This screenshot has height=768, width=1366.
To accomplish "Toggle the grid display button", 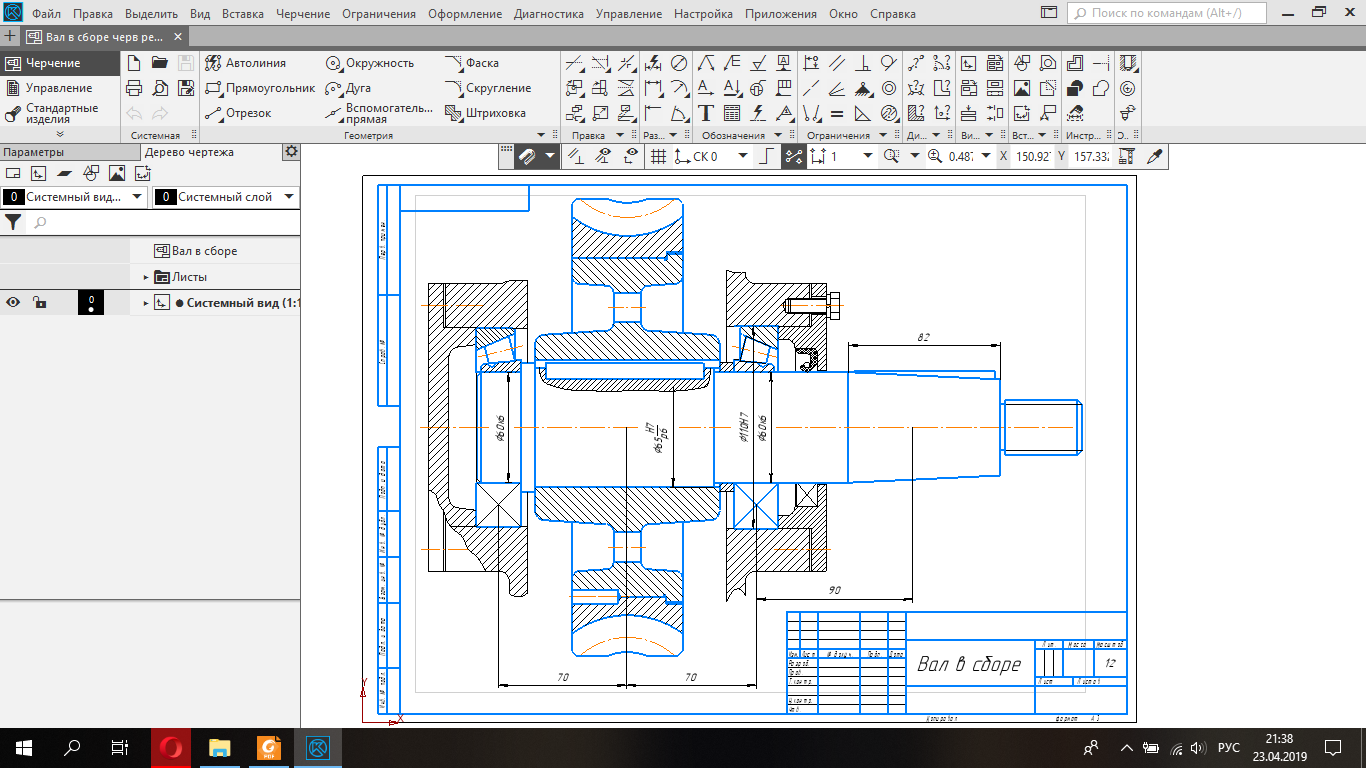I will [x=658, y=156].
